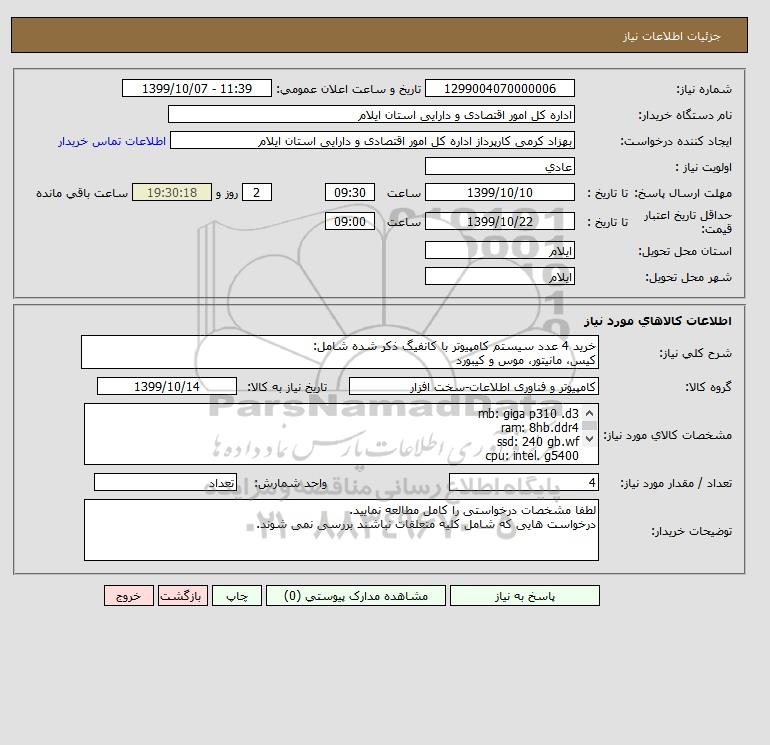
Task: Click the priority field عادي
Action: point(499,166)
